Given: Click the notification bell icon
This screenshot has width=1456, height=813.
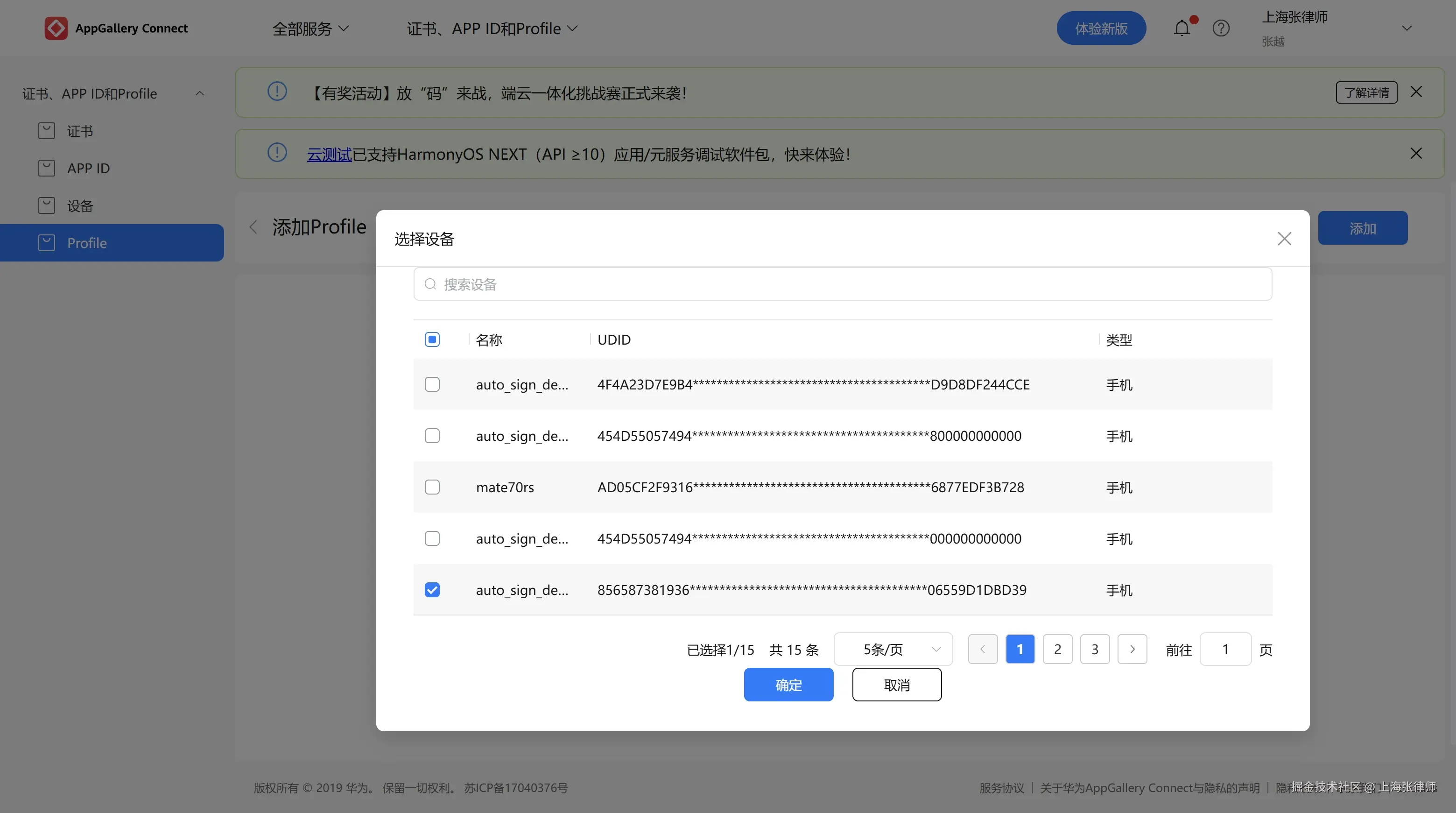Looking at the screenshot, I should click(1182, 28).
